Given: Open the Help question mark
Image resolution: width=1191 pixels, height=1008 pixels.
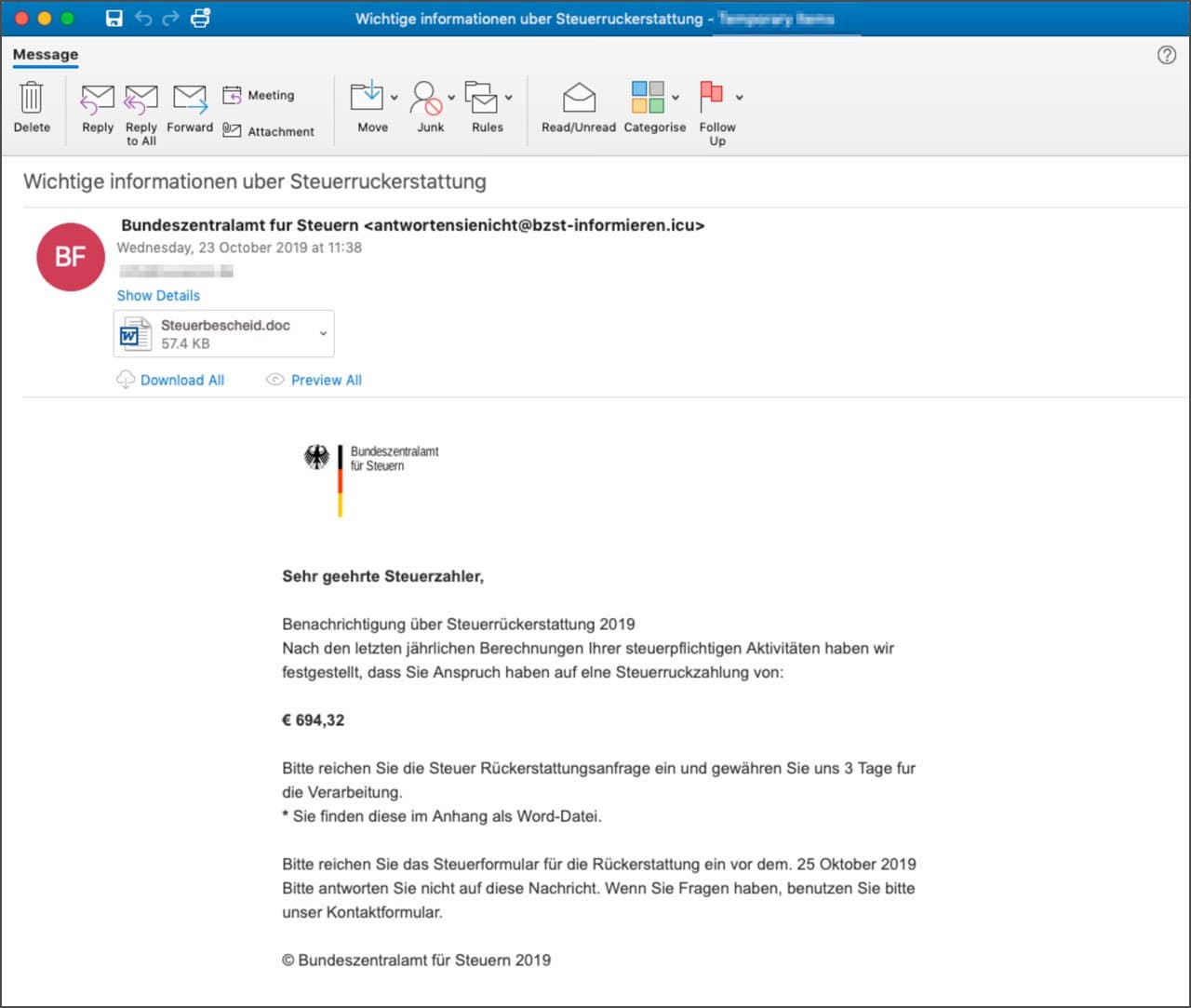Looking at the screenshot, I should pyautogui.click(x=1167, y=55).
